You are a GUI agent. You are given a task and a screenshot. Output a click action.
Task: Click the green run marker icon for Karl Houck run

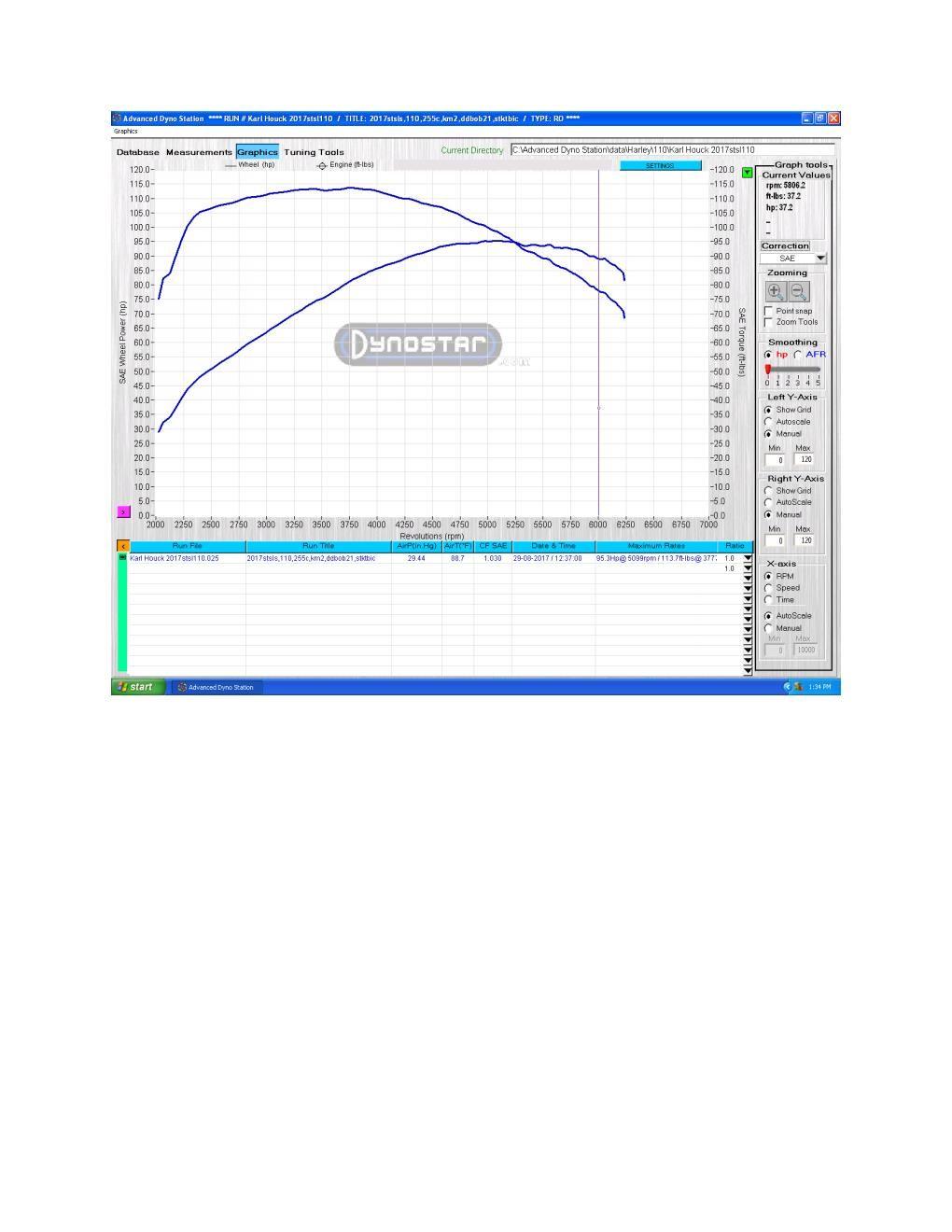coord(122,557)
